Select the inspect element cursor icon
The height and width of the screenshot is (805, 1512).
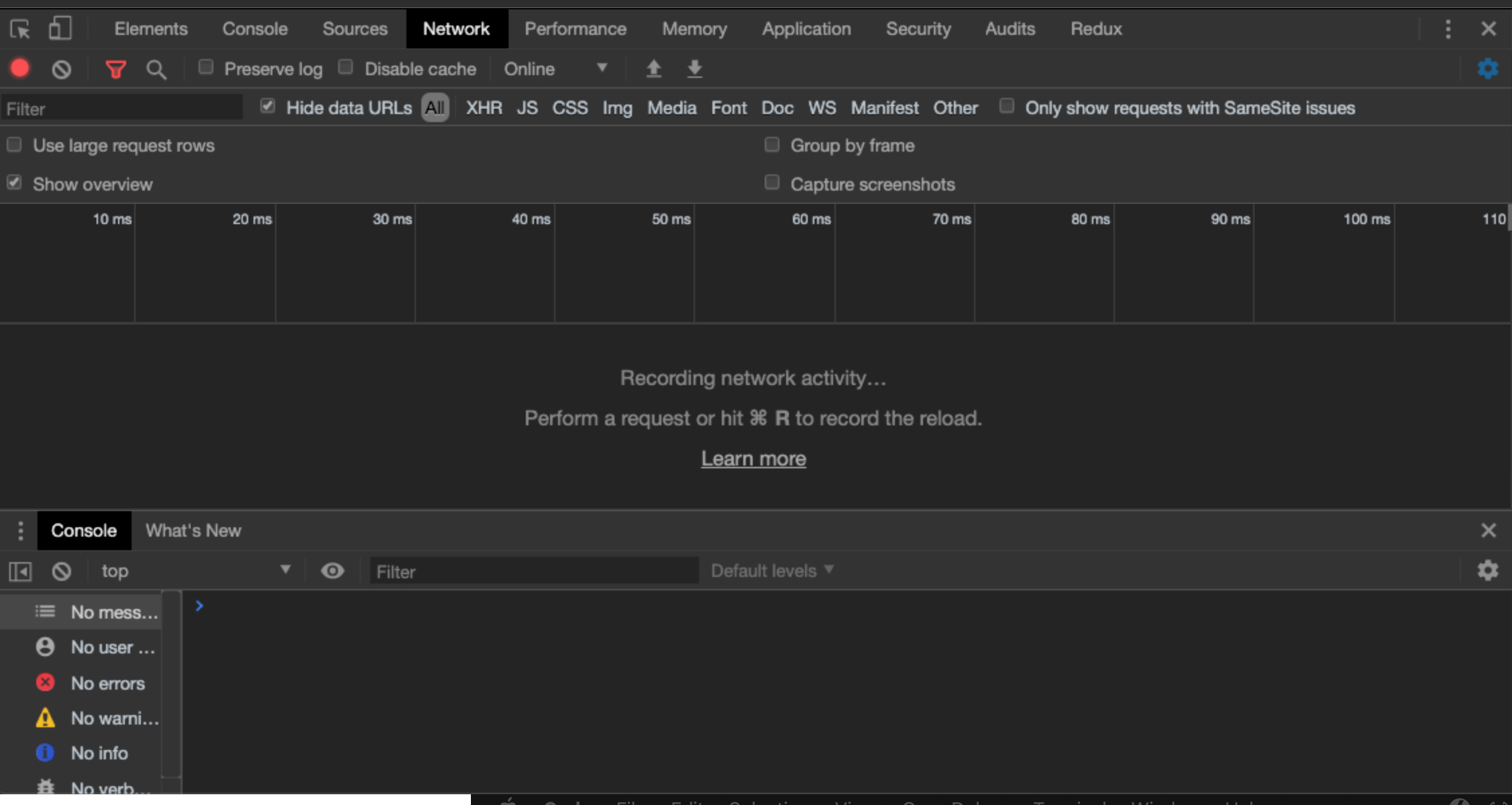tap(19, 28)
